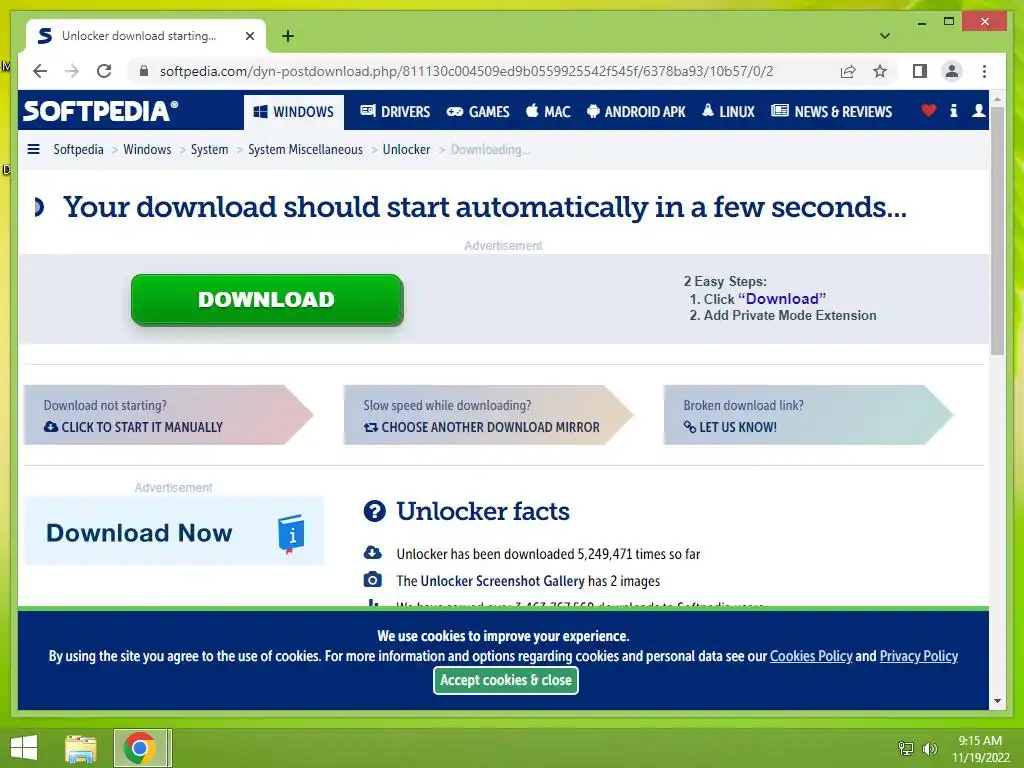Click the info icon in Softpedia header

[x=953, y=110]
